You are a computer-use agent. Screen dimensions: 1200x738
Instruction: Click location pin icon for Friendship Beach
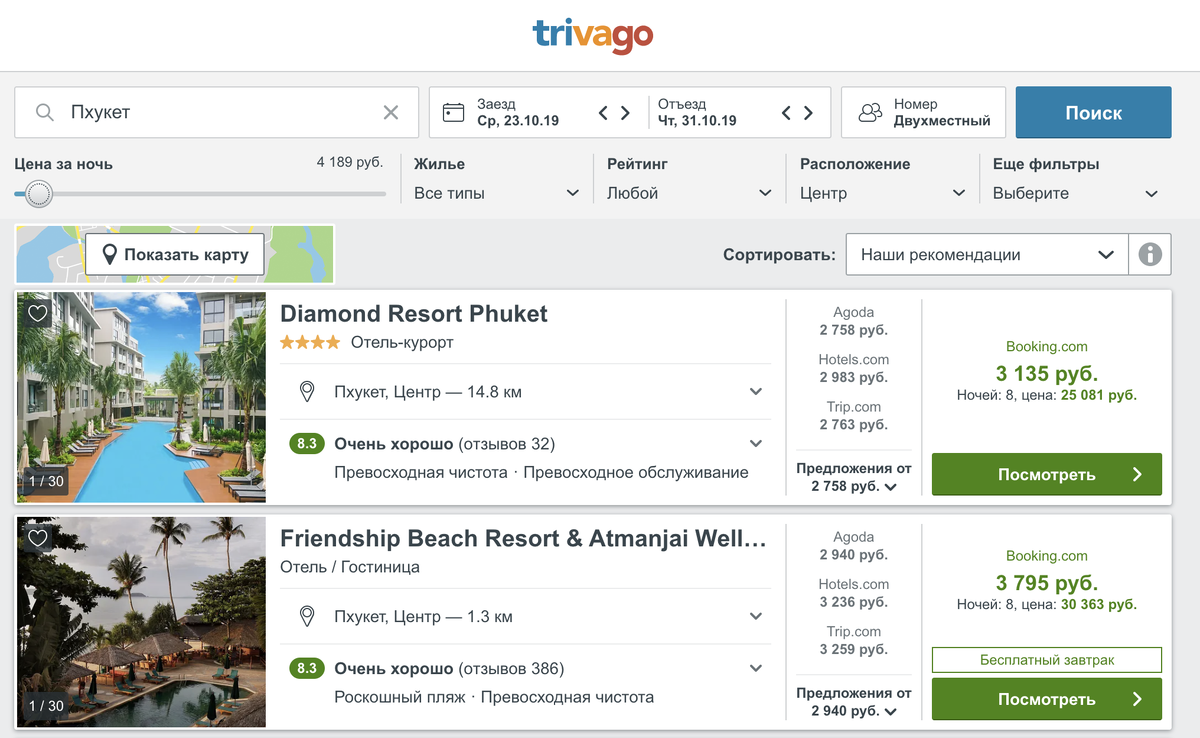coord(308,617)
